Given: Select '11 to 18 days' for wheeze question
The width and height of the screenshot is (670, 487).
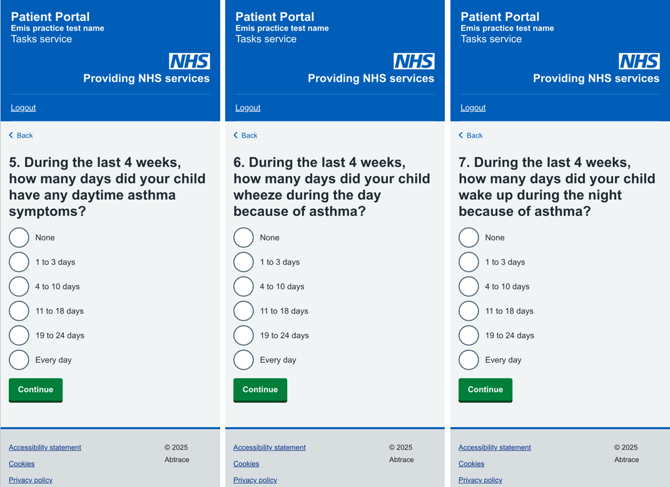Looking at the screenshot, I should [244, 311].
